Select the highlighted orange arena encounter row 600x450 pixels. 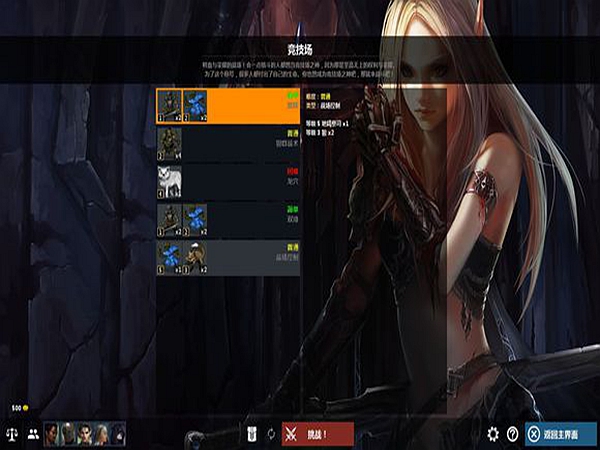pyautogui.click(x=228, y=106)
